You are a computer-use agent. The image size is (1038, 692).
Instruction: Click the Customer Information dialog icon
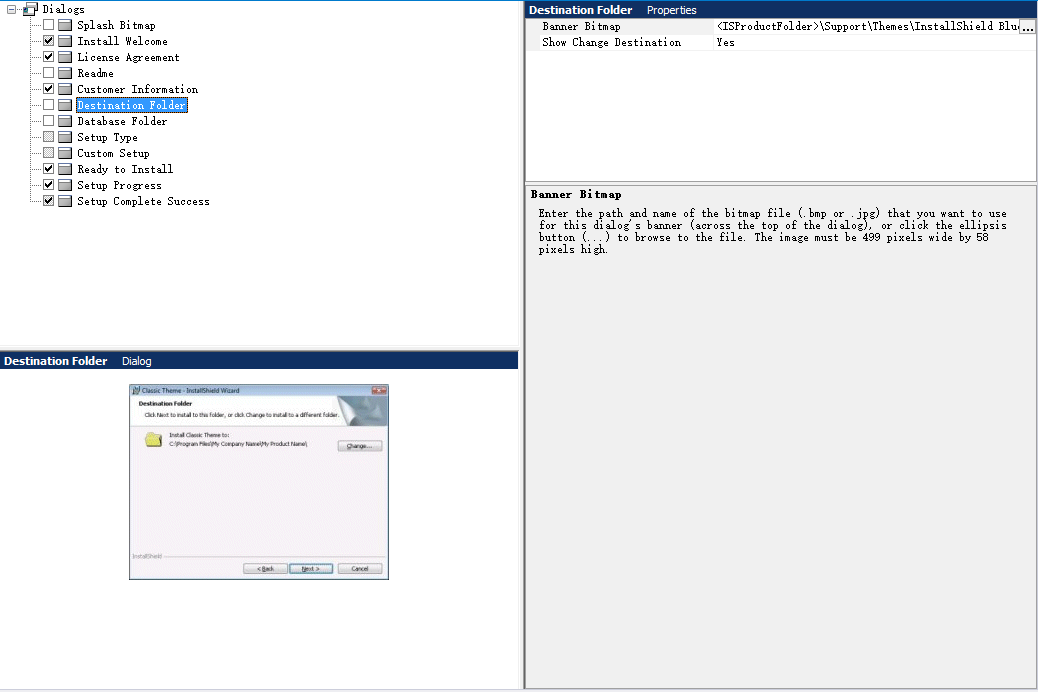pos(64,89)
